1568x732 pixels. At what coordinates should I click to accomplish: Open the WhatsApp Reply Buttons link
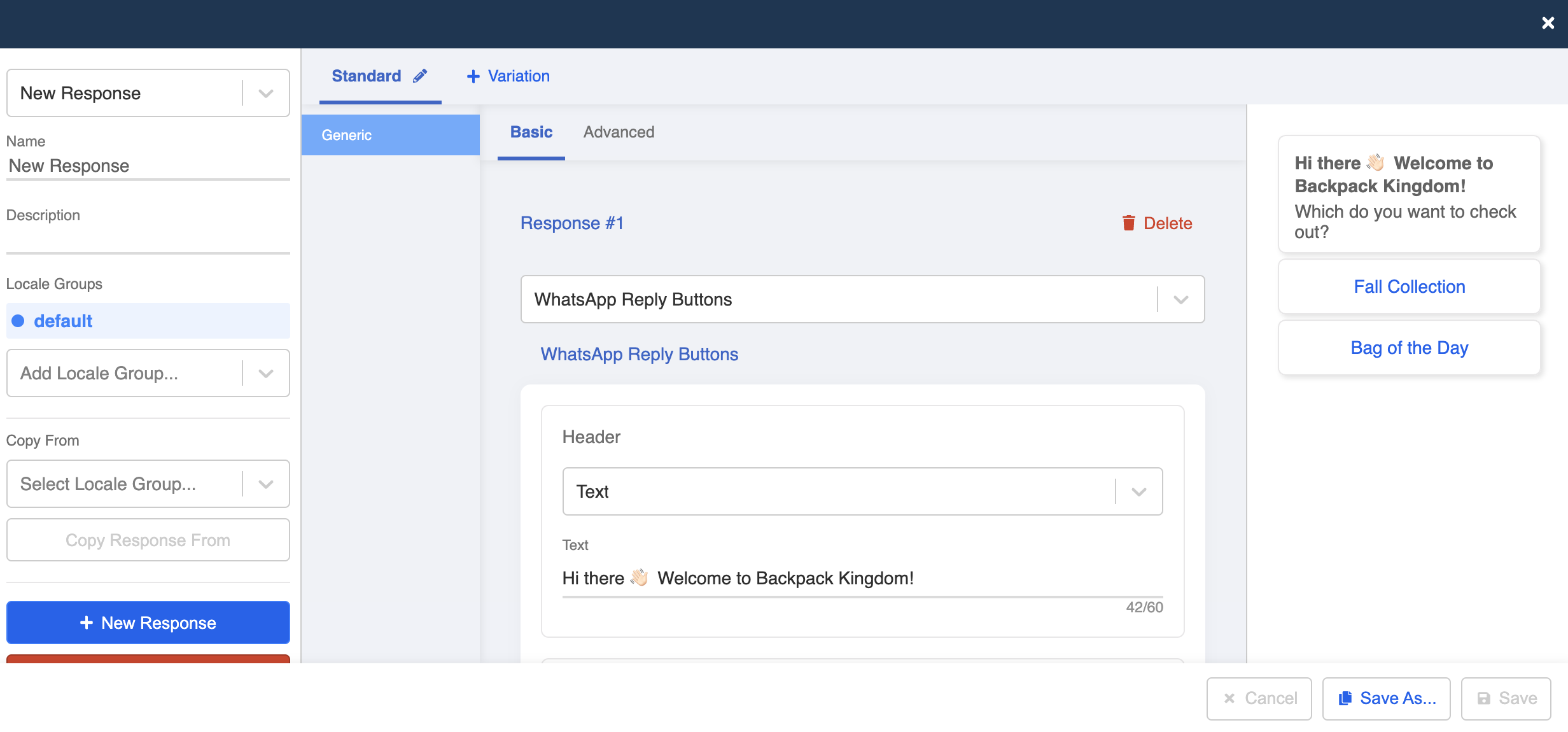click(639, 354)
